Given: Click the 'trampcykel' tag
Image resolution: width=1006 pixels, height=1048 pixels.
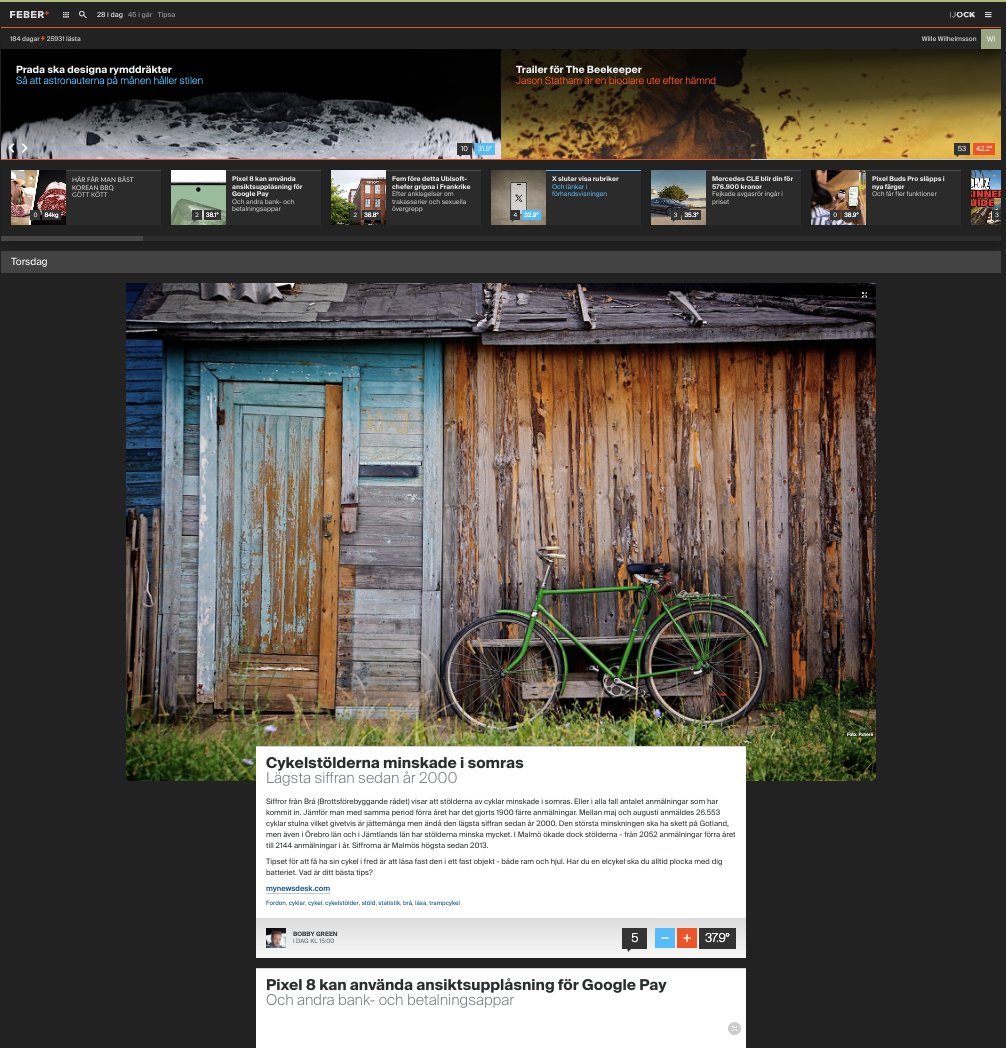Looking at the screenshot, I should click(x=445, y=903).
